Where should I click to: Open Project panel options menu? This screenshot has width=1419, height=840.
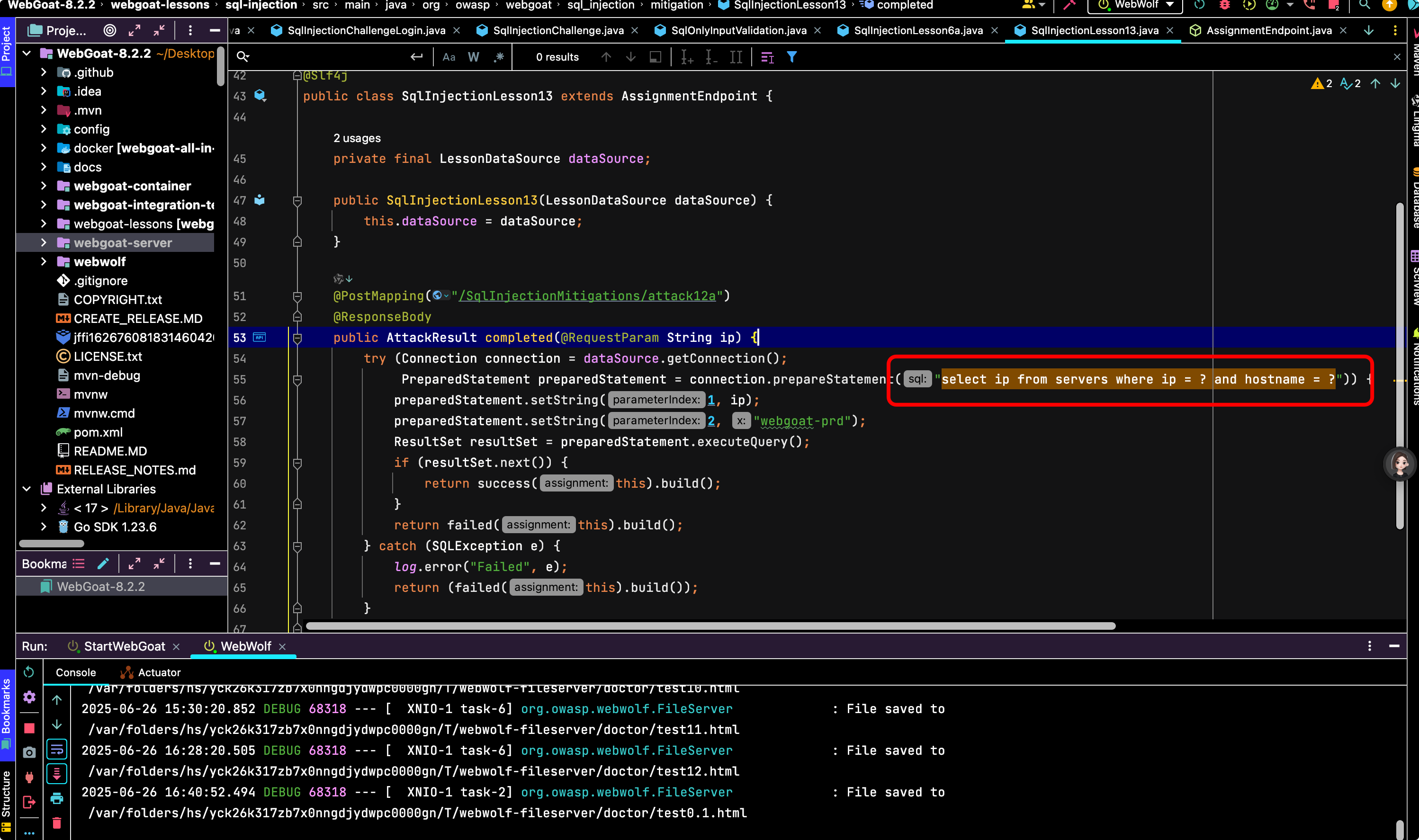pos(190,31)
